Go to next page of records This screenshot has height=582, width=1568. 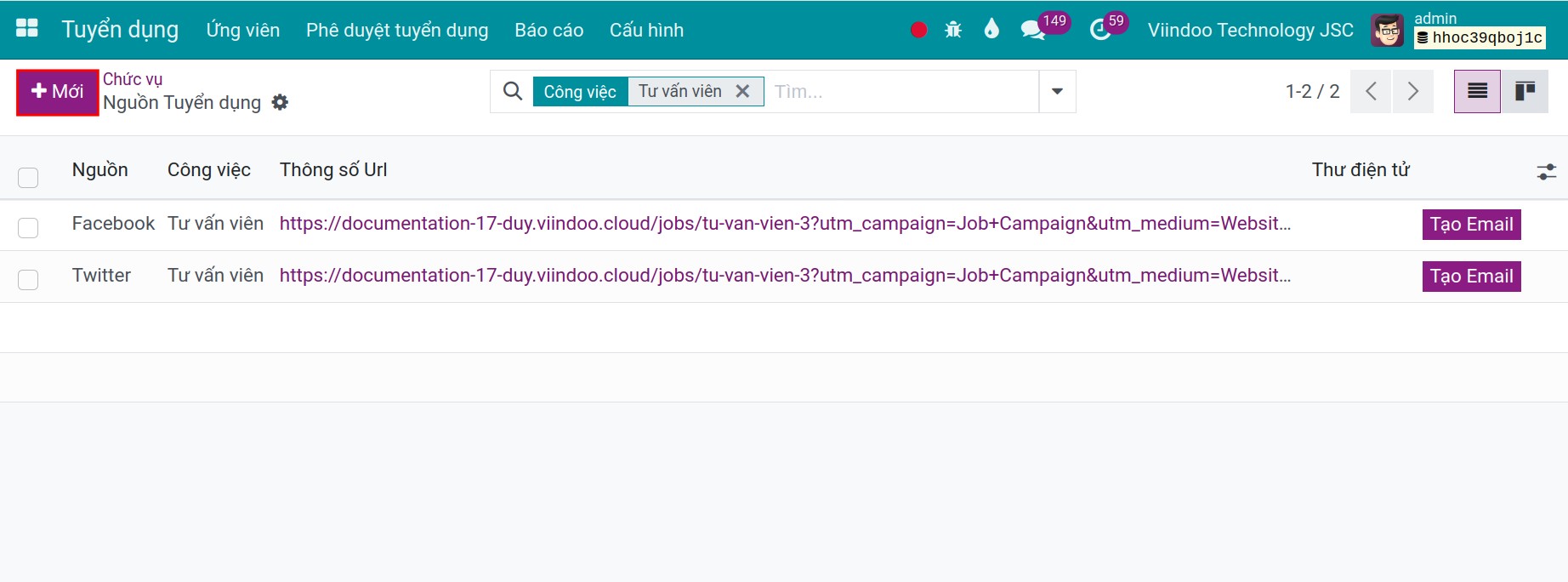pyautogui.click(x=1412, y=91)
